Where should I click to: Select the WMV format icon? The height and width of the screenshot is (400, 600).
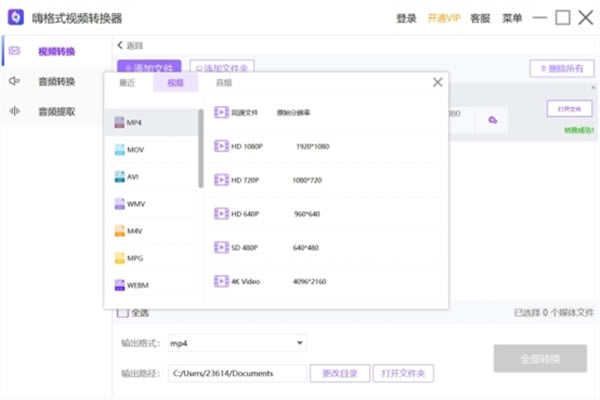point(118,203)
